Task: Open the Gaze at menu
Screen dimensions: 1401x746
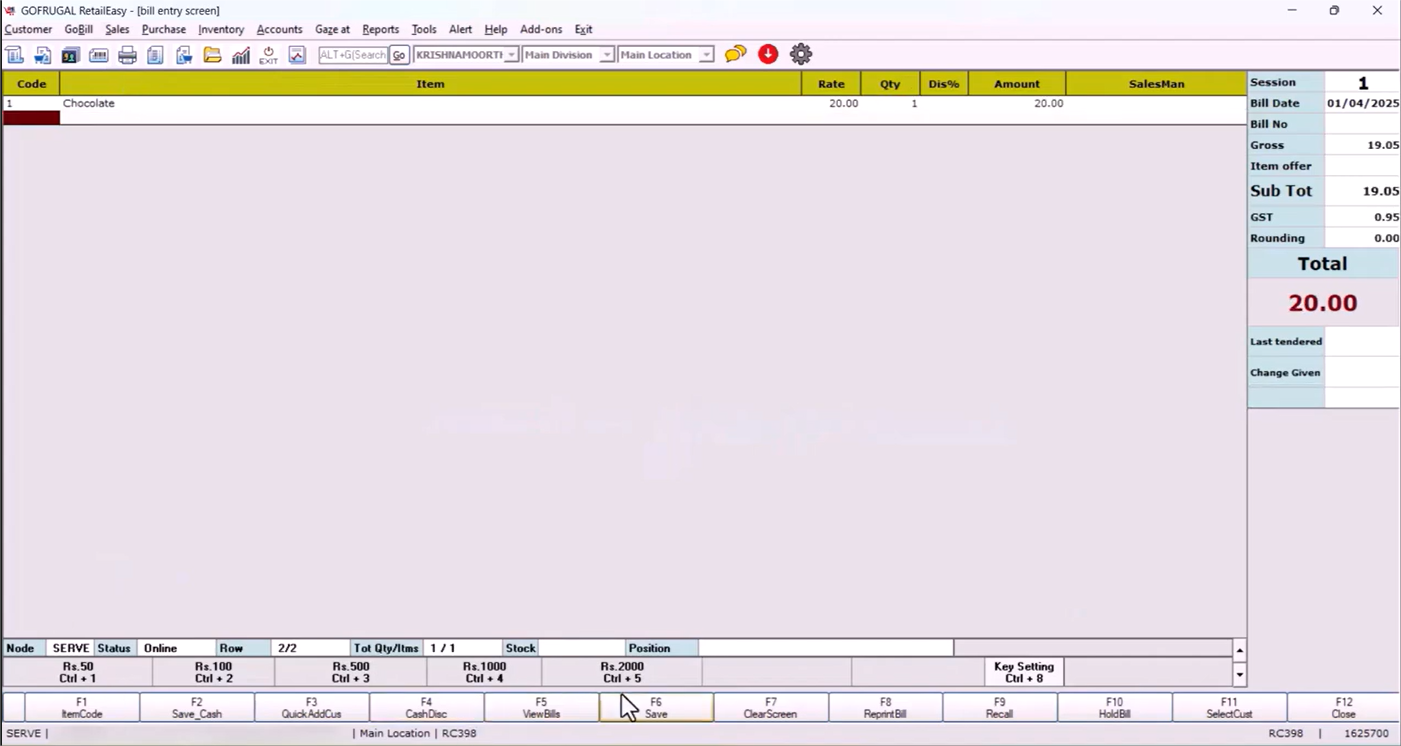Action: [x=333, y=30]
